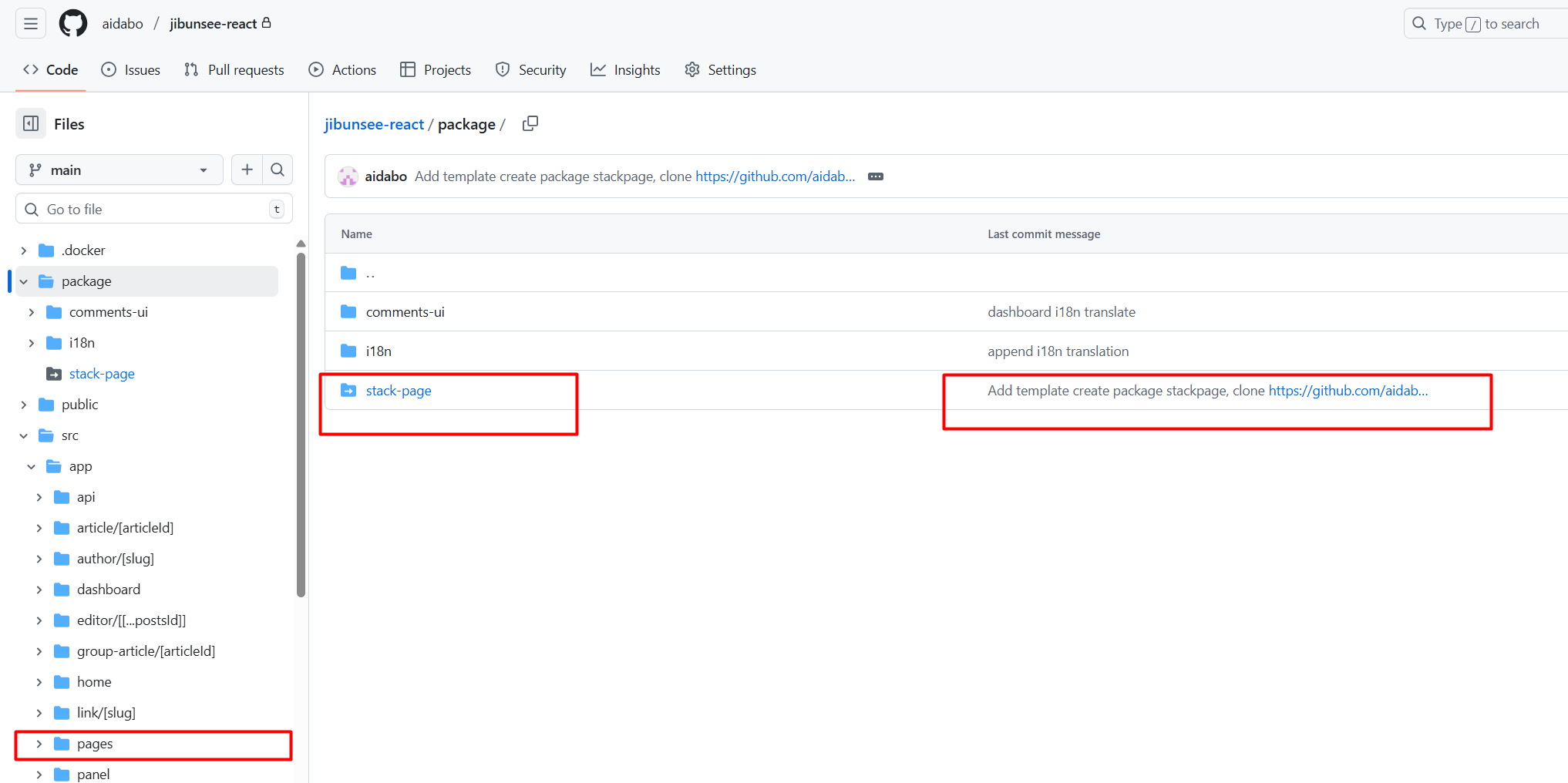Open the main branch dropdown
Viewport: 1568px width, 783px height.
point(119,170)
